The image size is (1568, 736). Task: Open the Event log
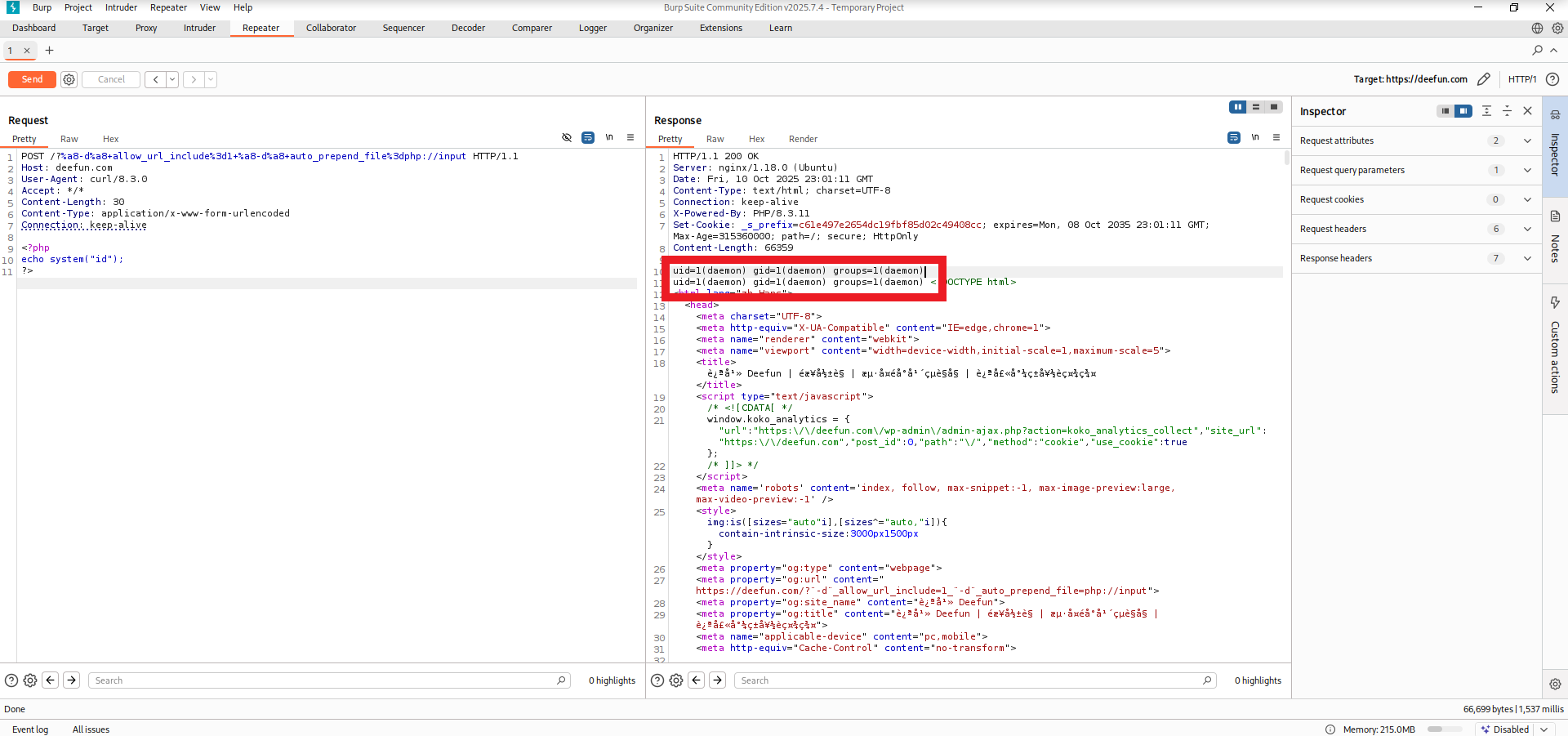(x=30, y=729)
